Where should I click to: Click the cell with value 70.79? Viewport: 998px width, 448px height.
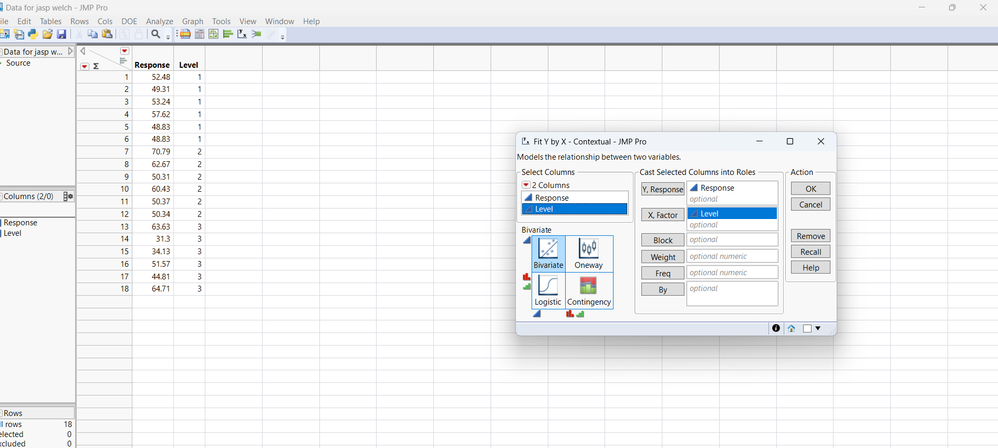(153, 151)
